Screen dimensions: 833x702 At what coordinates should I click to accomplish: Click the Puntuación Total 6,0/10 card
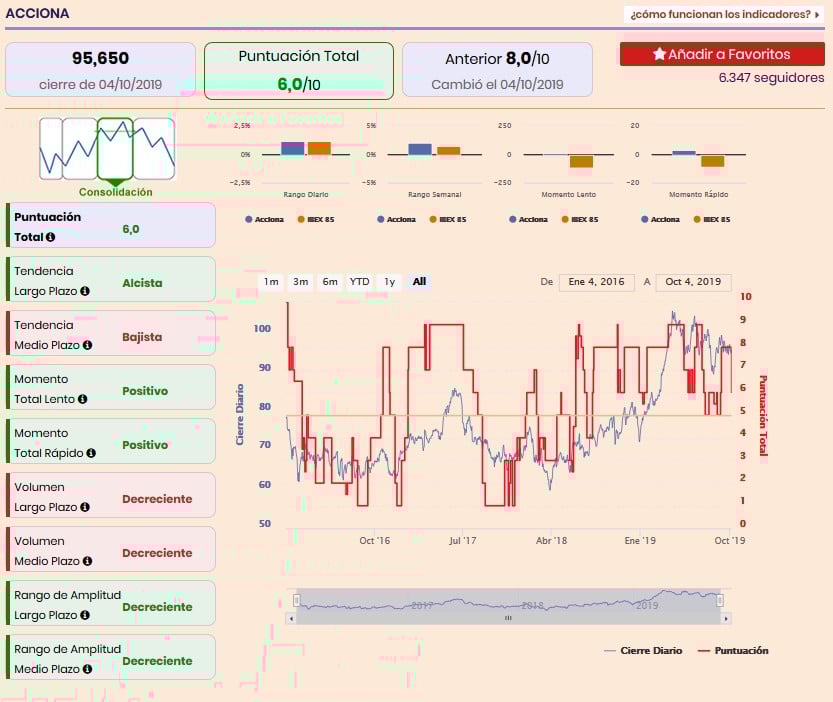click(299, 71)
